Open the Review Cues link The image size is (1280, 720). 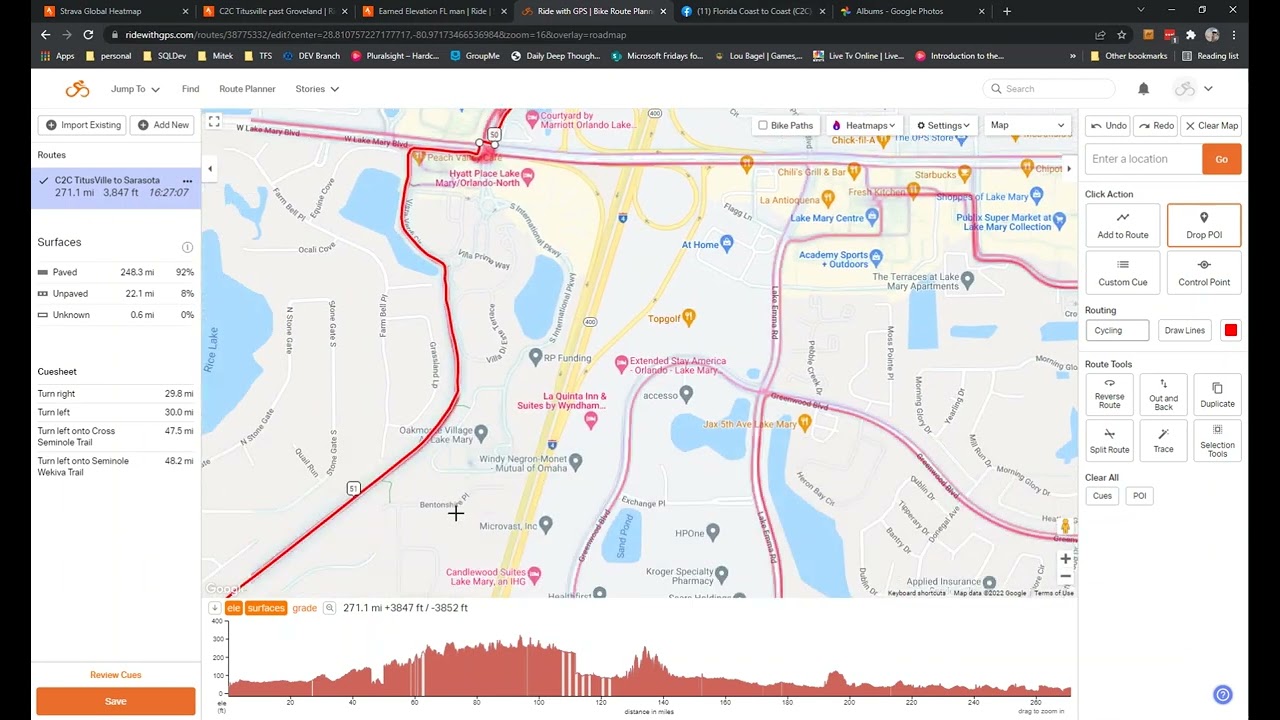pos(116,675)
